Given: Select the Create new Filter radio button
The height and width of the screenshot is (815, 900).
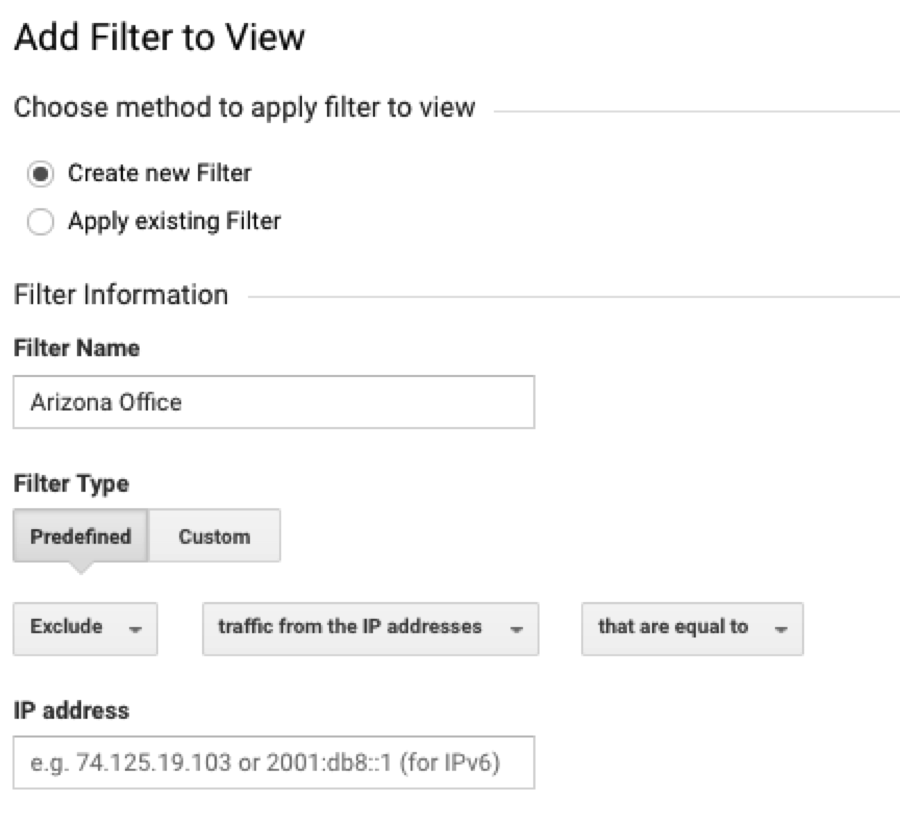Looking at the screenshot, I should pyautogui.click(x=42, y=174).
